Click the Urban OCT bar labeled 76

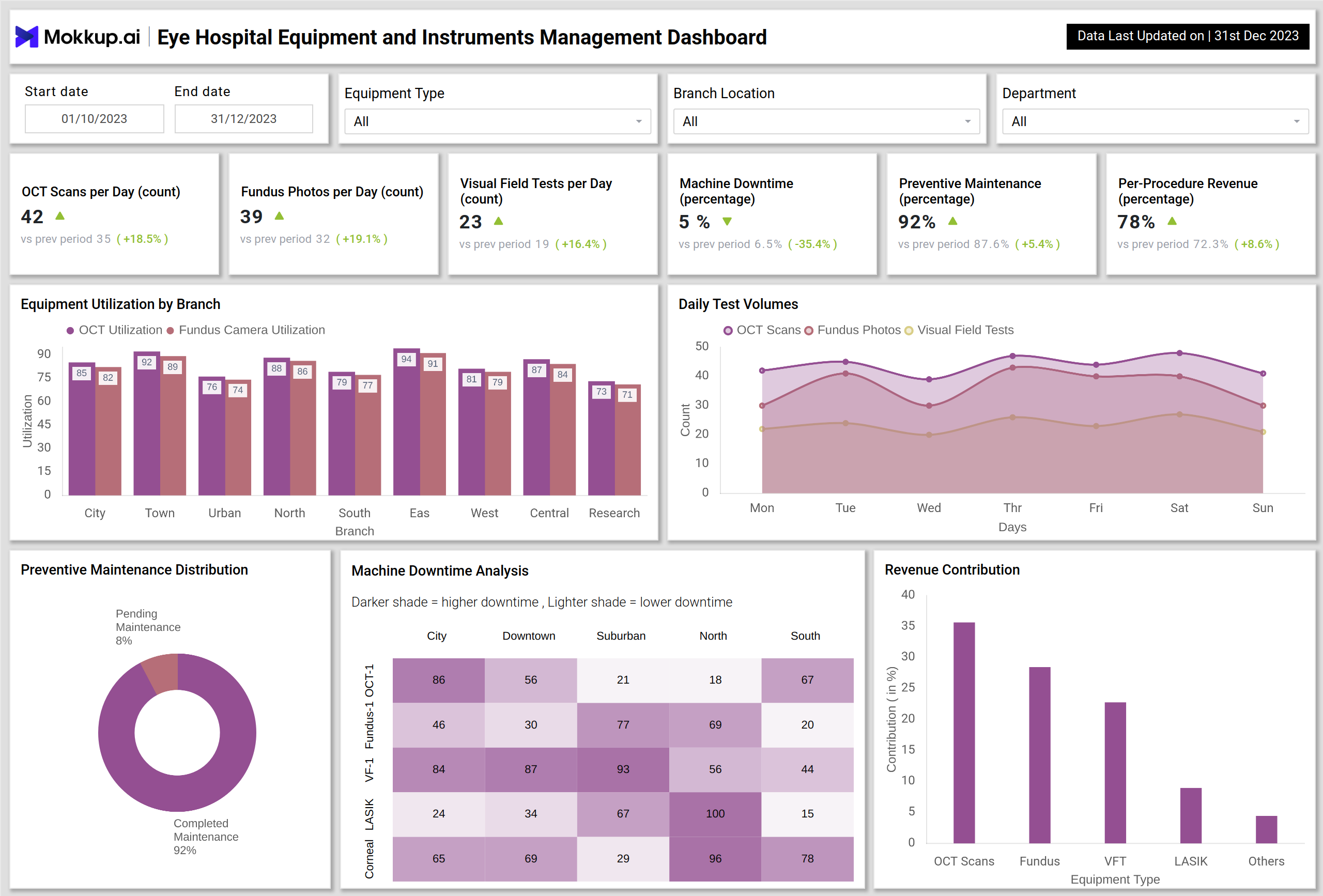(x=212, y=436)
